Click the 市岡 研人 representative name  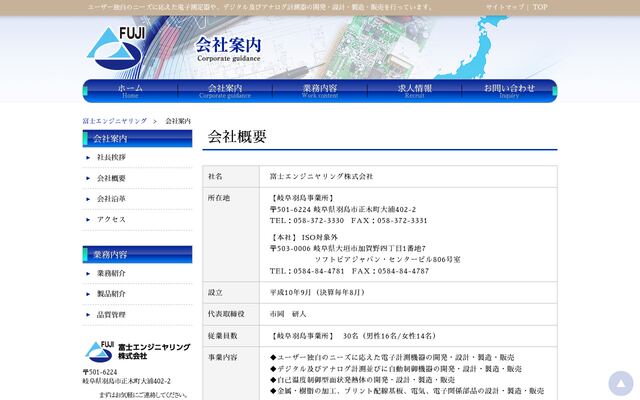coord(288,314)
